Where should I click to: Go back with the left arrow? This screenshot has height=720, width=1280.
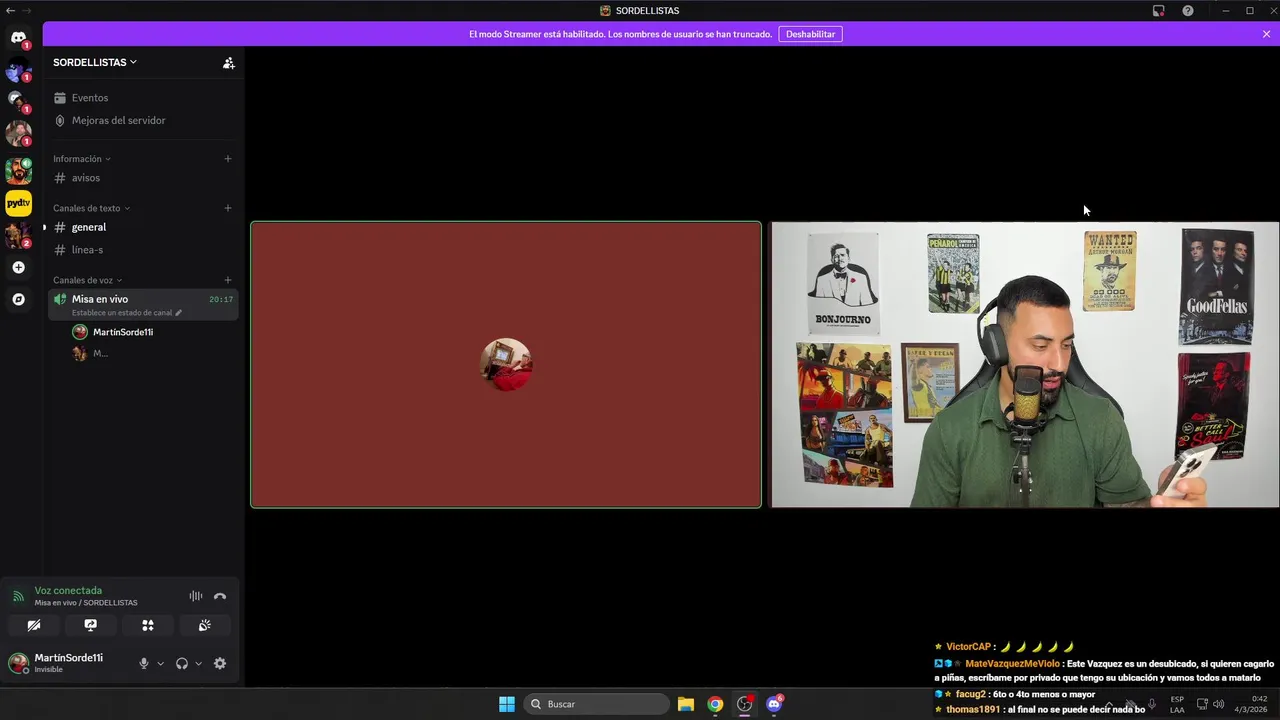pyautogui.click(x=10, y=10)
